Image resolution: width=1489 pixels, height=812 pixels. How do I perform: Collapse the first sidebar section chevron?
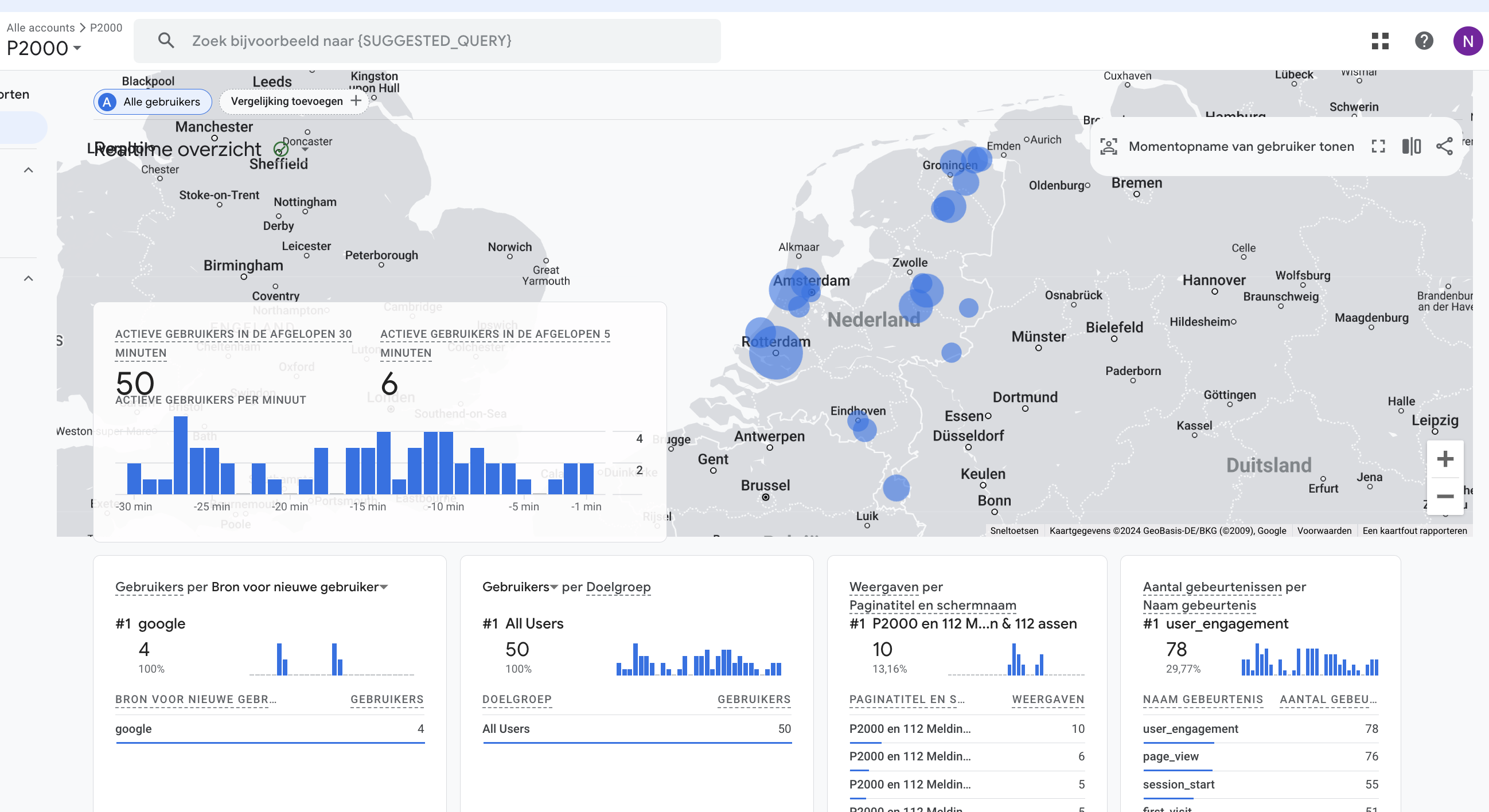[x=28, y=170]
